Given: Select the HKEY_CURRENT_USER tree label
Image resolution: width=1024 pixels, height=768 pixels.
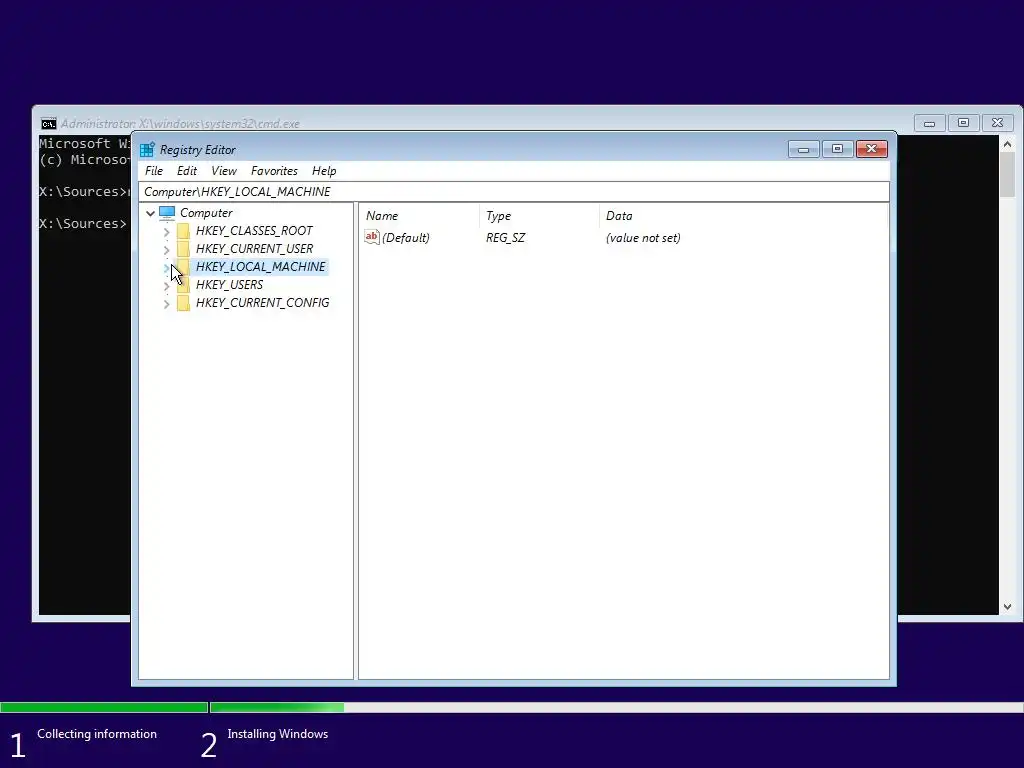Looking at the screenshot, I should (254, 249).
